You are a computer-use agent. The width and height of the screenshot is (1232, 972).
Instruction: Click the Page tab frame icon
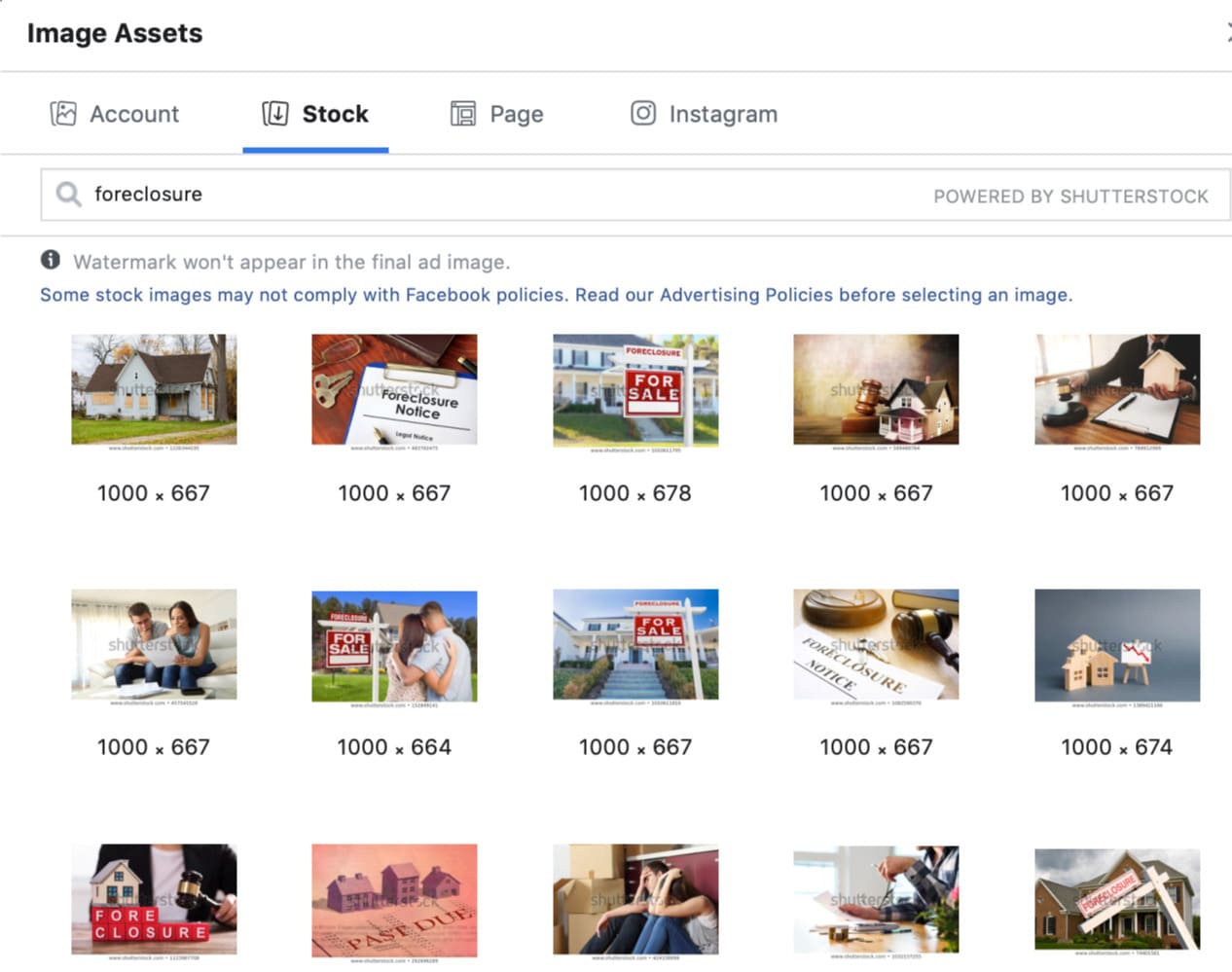point(464,113)
